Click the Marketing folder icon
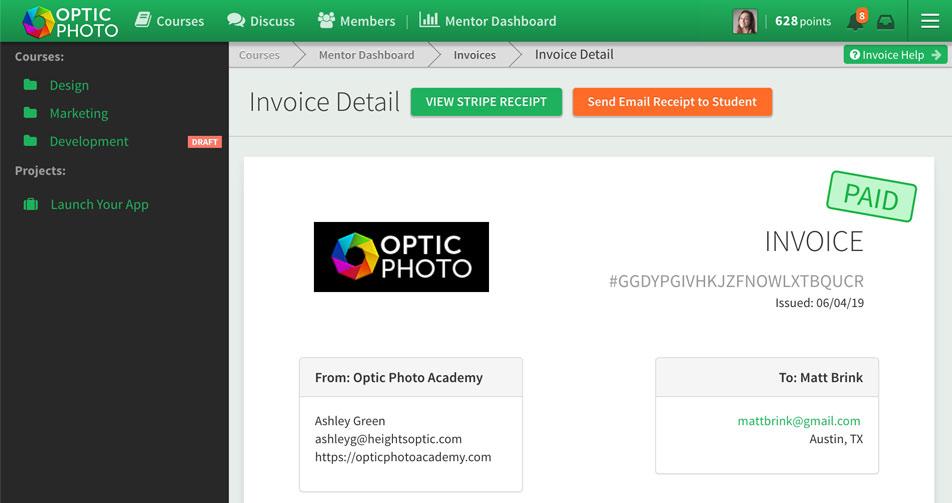The image size is (952, 503). (x=30, y=112)
